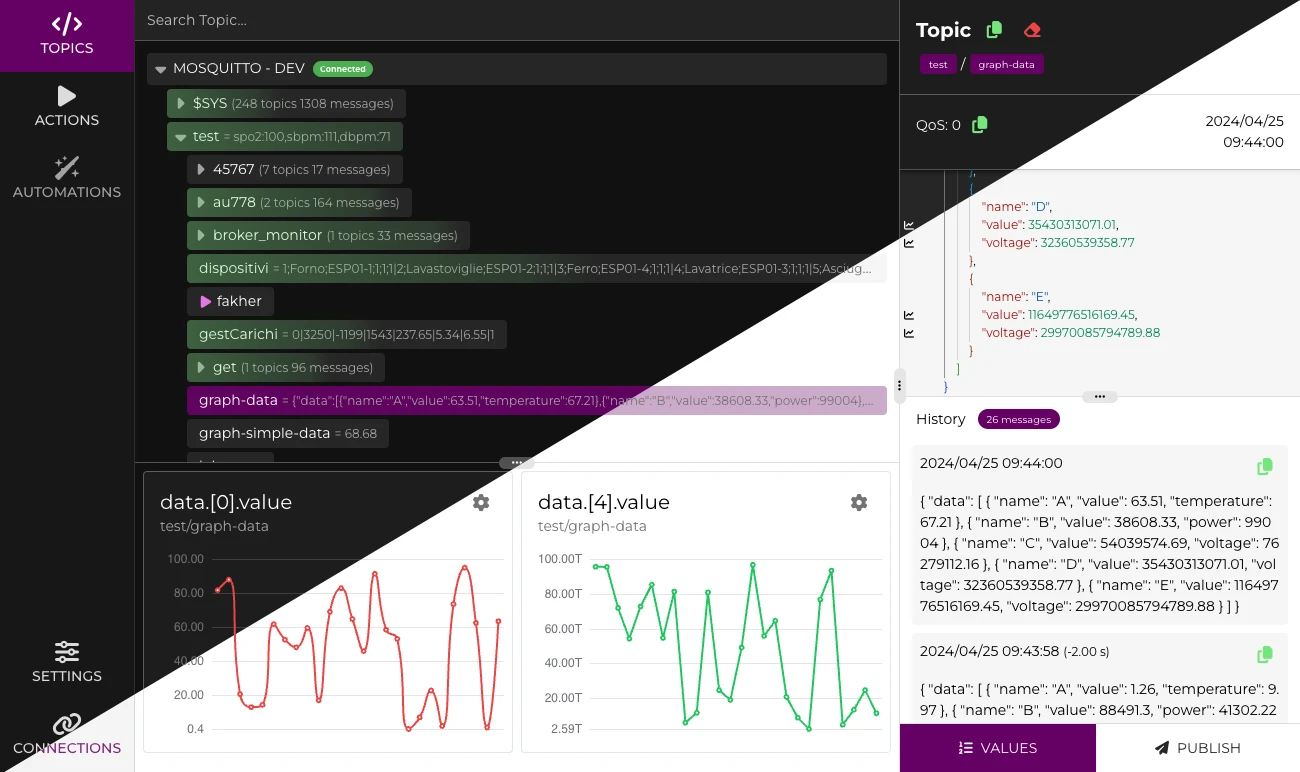This screenshot has width=1300, height=772.
Task: Expand the broker_monitor topic node
Action: click(x=201, y=236)
